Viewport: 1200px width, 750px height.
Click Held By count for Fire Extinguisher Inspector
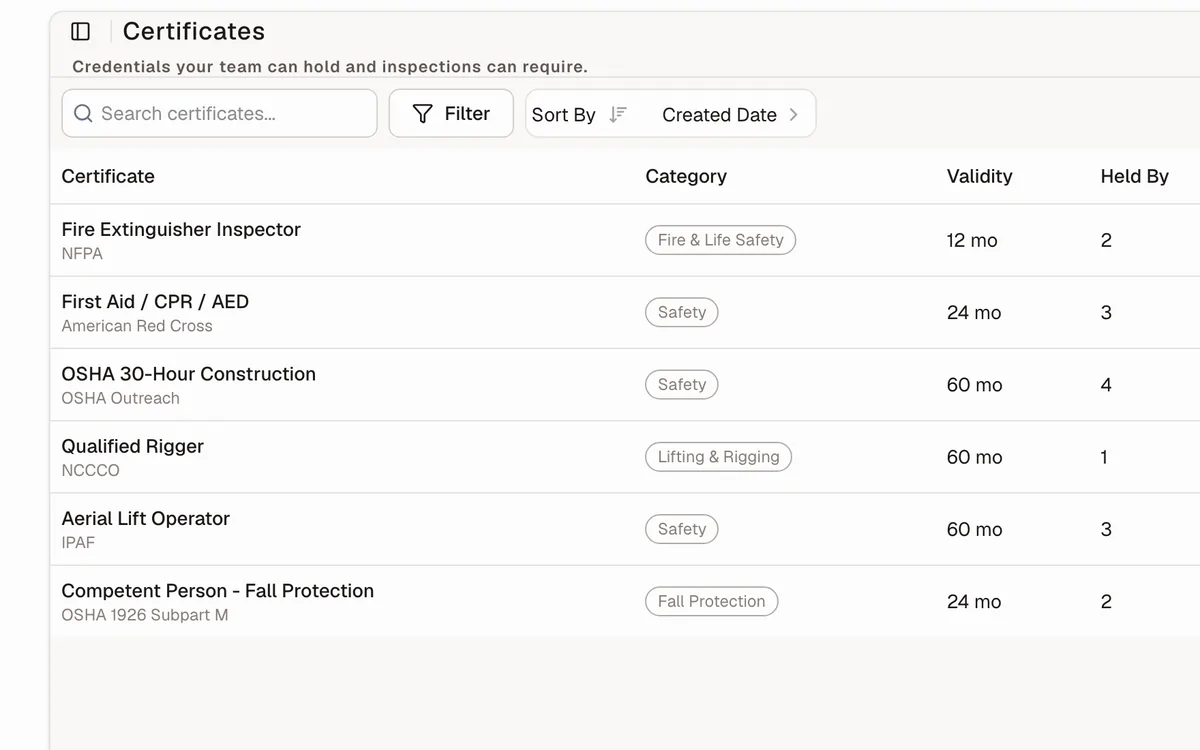coord(1106,240)
